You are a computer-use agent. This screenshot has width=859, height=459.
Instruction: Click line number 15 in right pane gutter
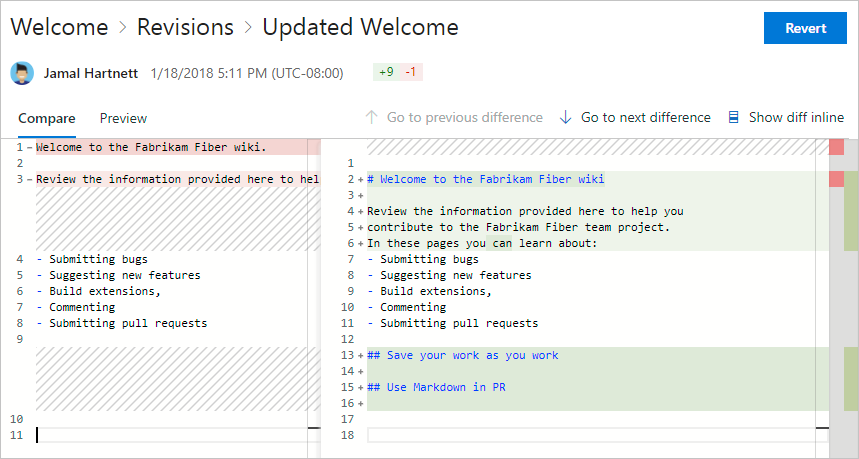[347, 387]
